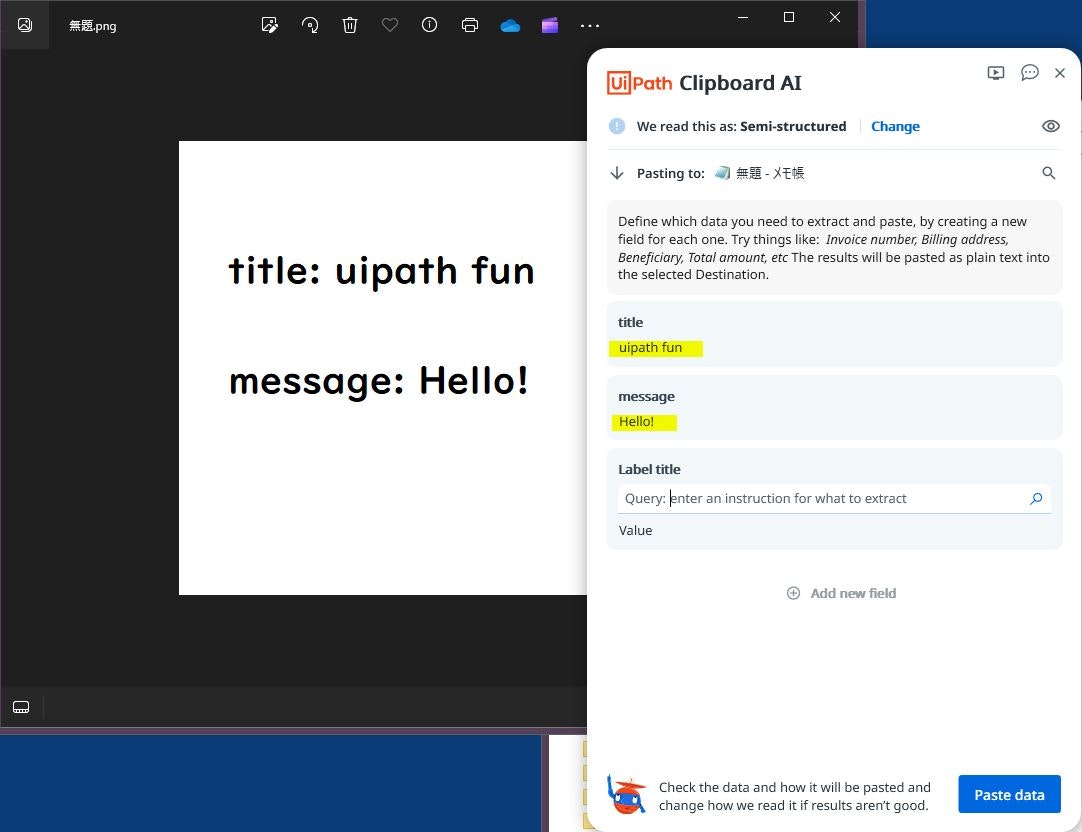Screen dimensions: 1082x832
Task: Click the image preview in the Photos window
Action: 383,368
